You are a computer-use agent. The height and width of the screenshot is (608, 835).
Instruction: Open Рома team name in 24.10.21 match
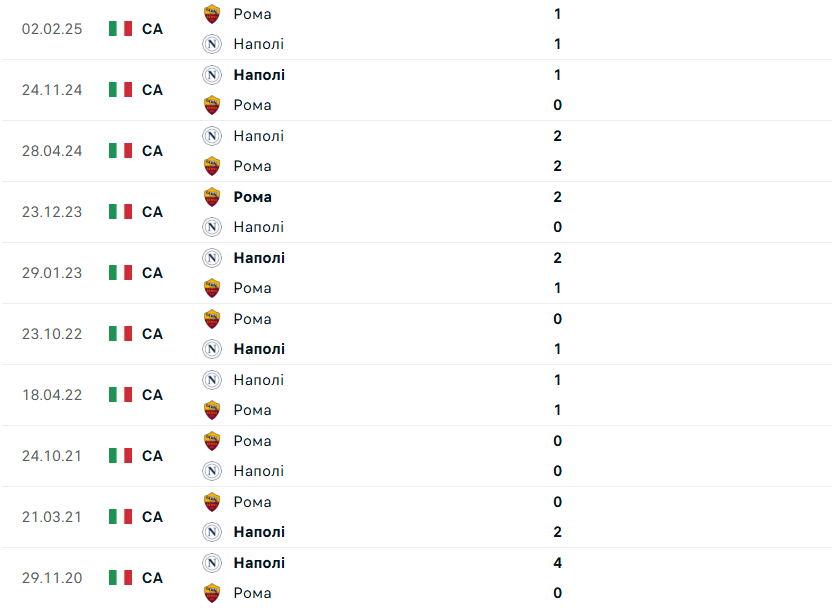[x=252, y=441]
